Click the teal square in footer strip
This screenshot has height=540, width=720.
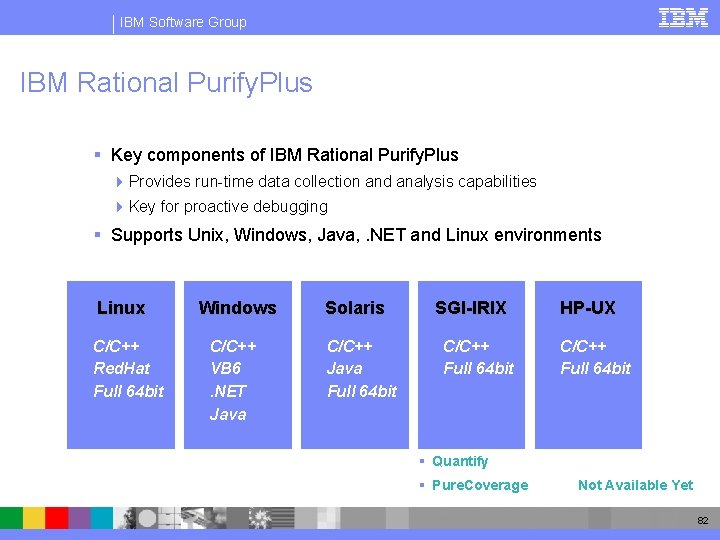pyautogui.click(x=101, y=518)
